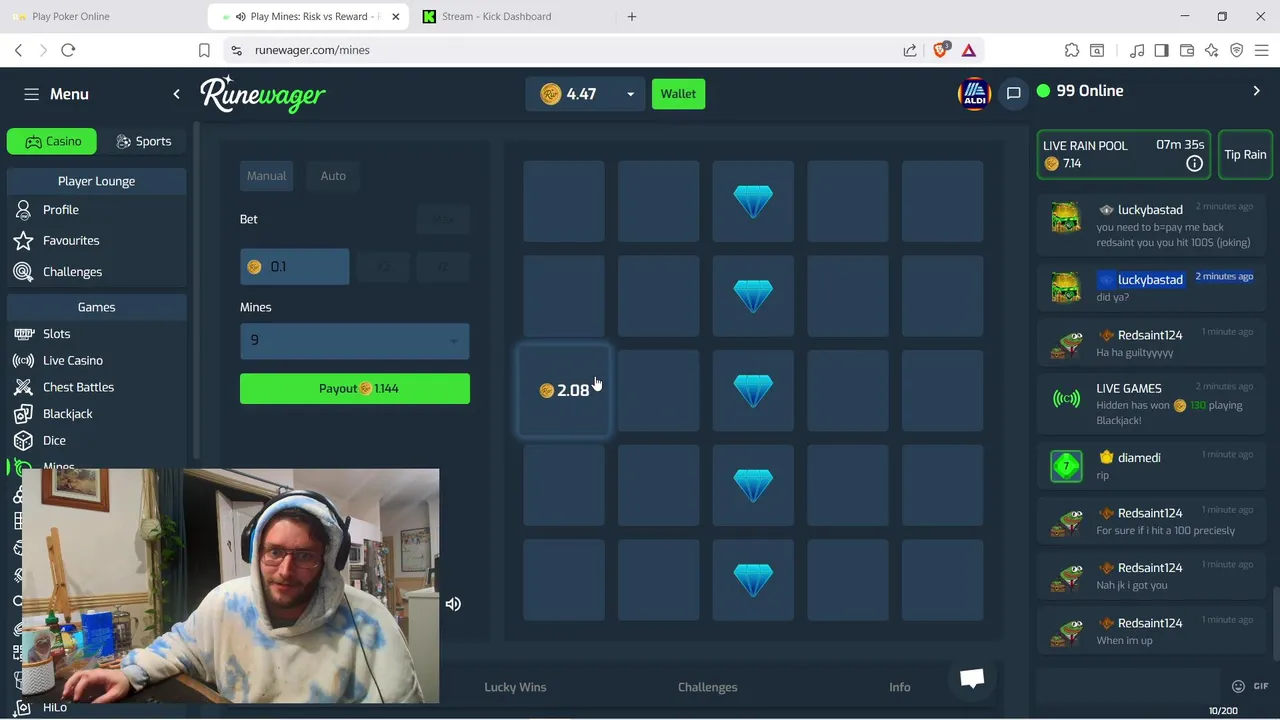Click the Live Games broadcast icon in chat
Viewport: 1280px width, 720px height.
[x=1066, y=399]
